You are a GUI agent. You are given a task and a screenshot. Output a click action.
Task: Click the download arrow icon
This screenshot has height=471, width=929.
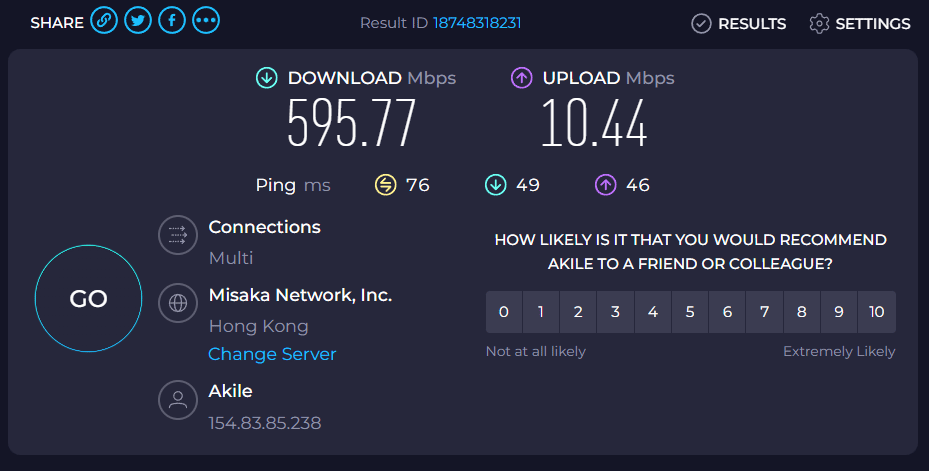tap(266, 78)
